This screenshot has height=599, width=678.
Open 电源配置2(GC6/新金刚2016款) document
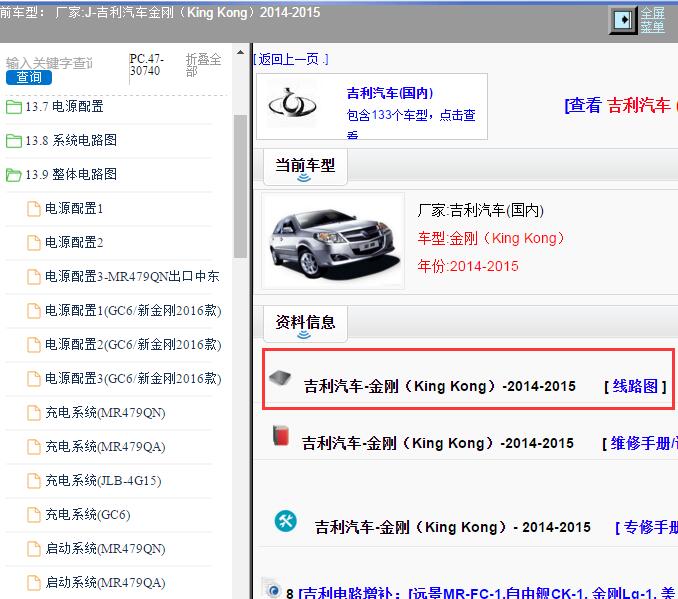(x=133, y=344)
